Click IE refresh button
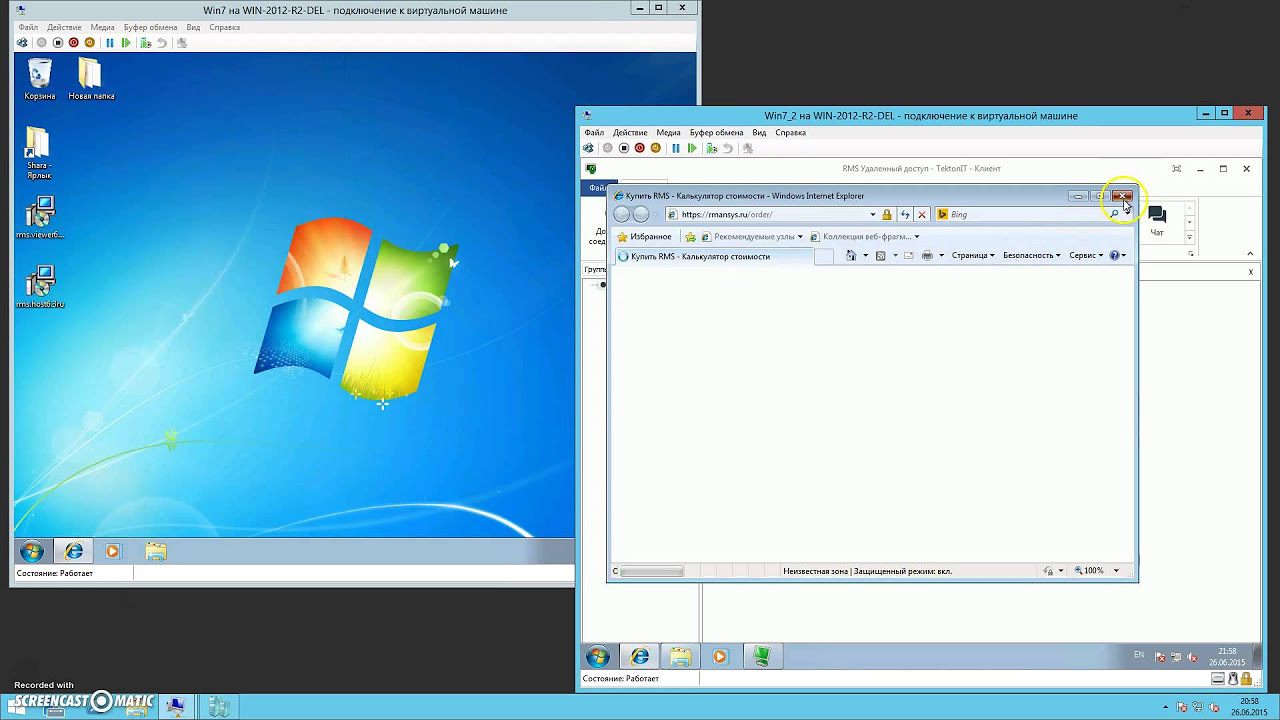Screen dimensions: 1280x720 [905, 214]
